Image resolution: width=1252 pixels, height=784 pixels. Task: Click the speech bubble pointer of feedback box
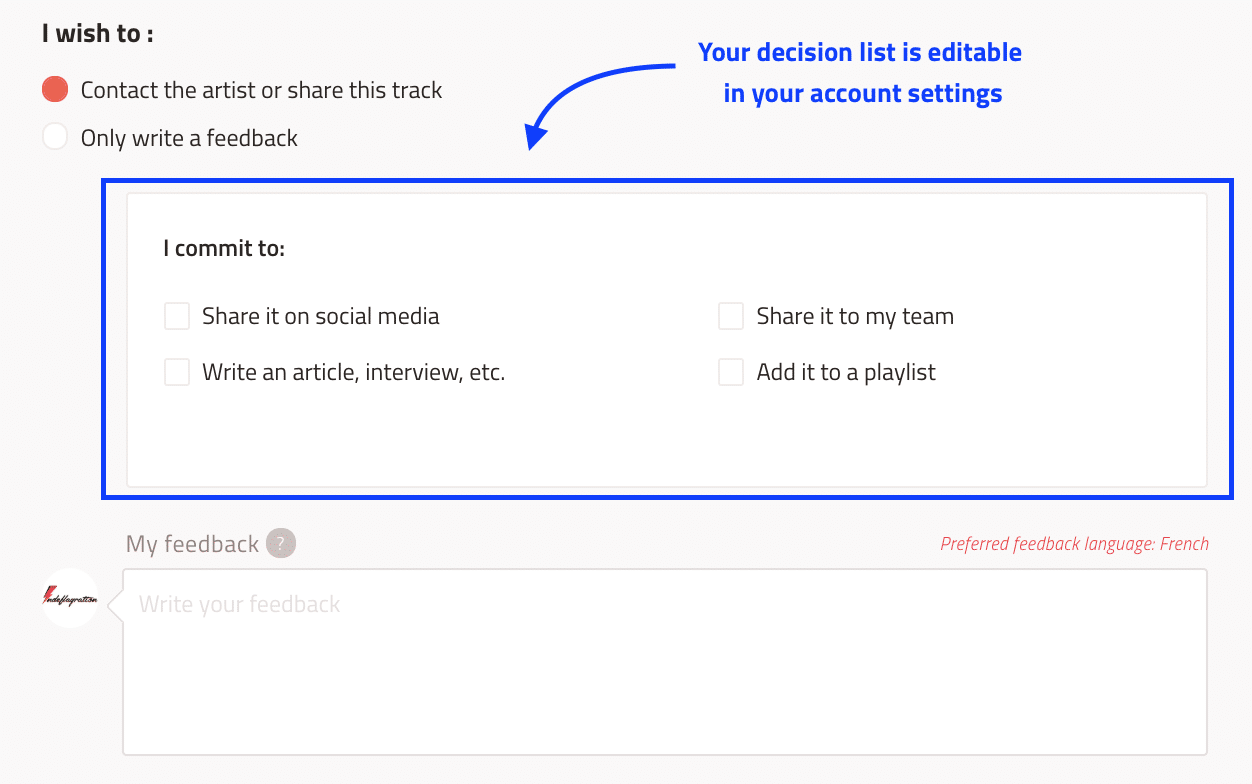click(115, 604)
